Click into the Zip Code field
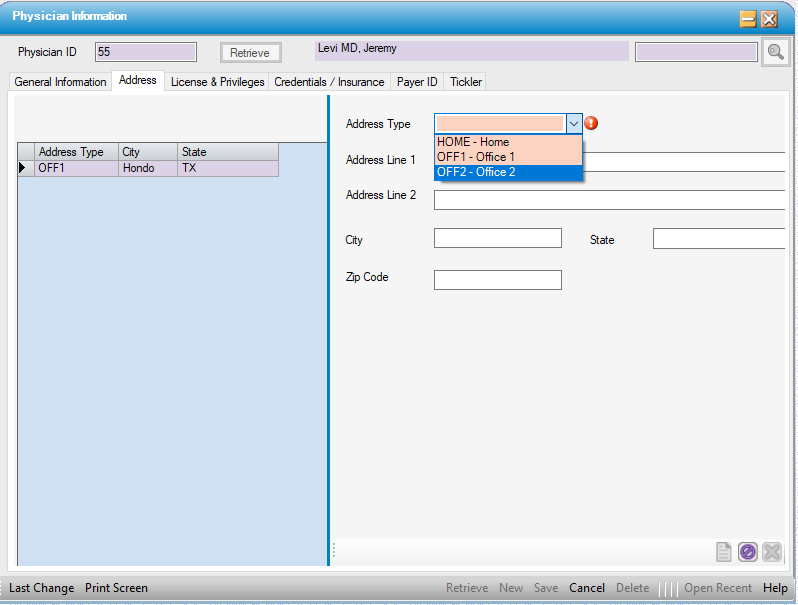The width and height of the screenshot is (798, 605). click(497, 280)
